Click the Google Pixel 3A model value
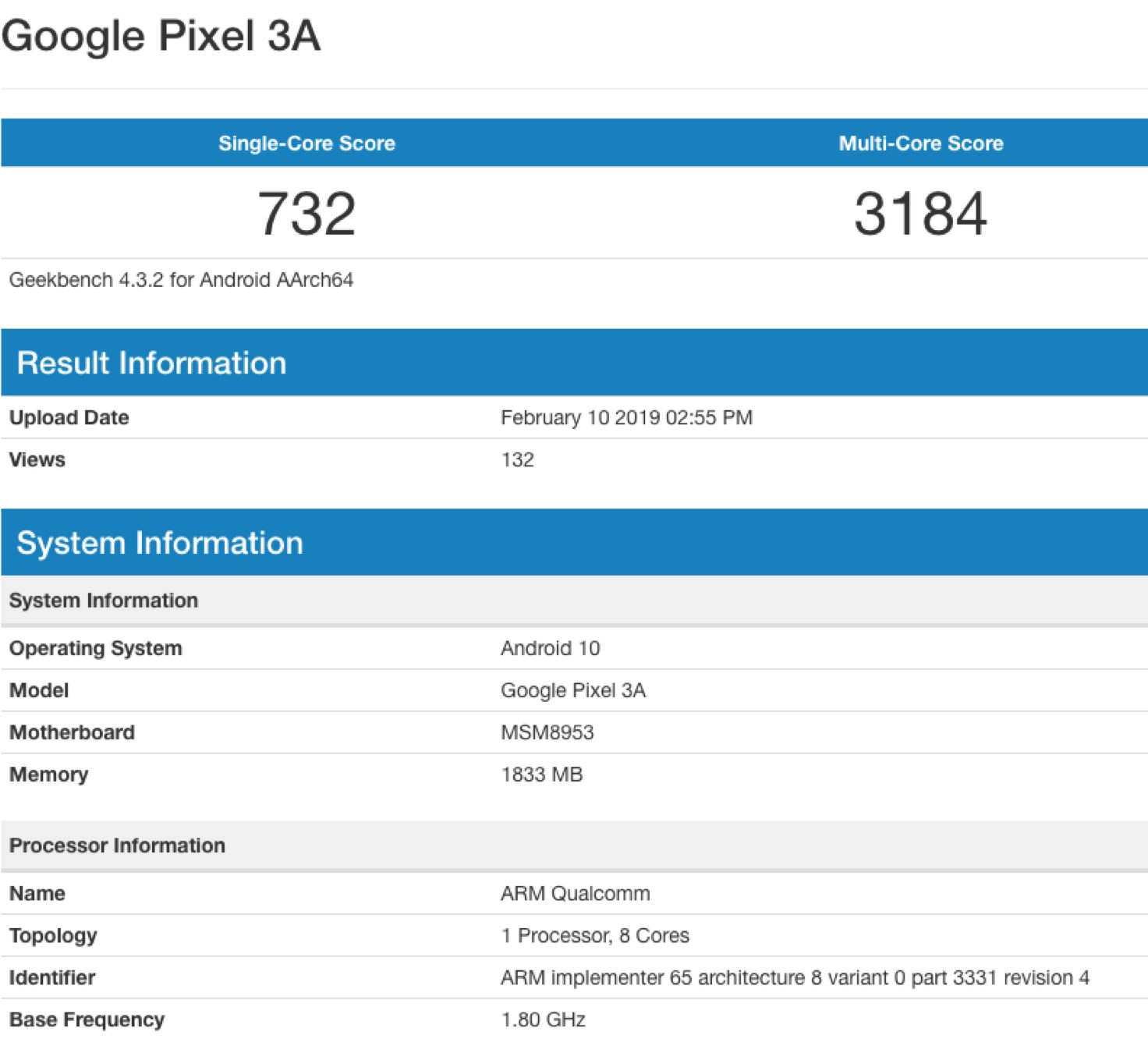This screenshot has width=1148, height=1049. pos(573,691)
